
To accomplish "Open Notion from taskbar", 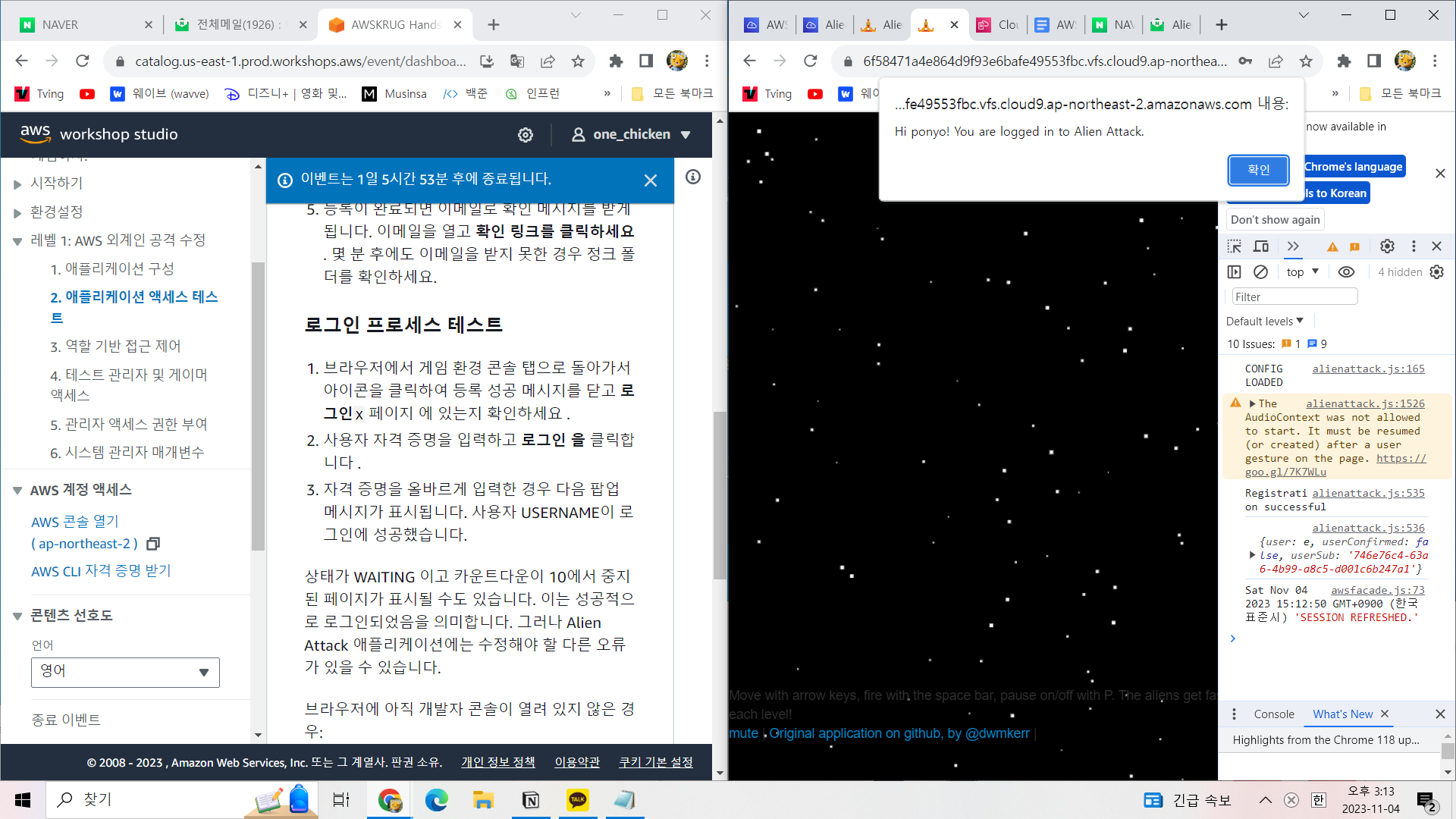I will click(531, 800).
